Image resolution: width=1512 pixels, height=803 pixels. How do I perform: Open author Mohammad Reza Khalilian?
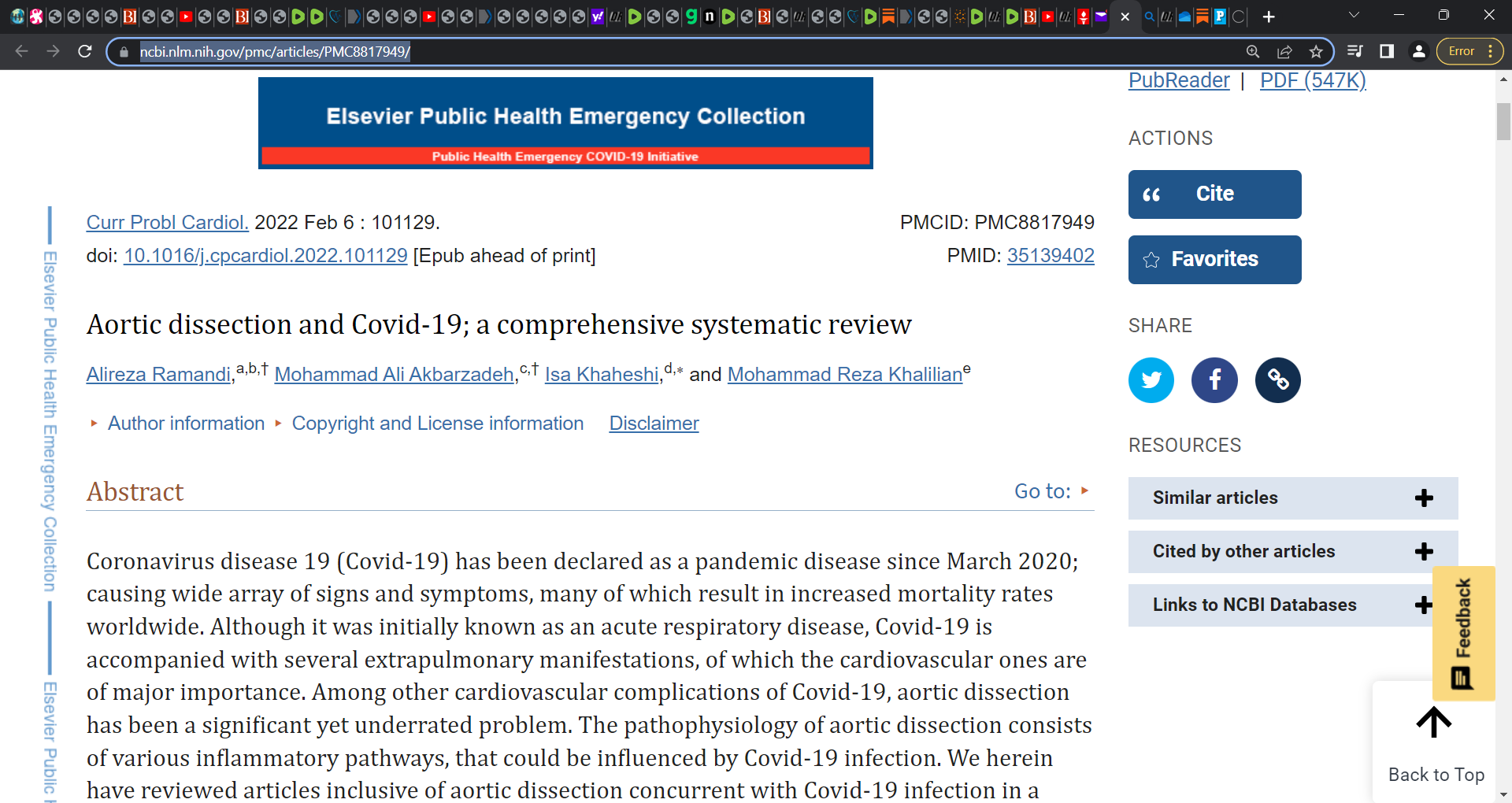(x=845, y=375)
